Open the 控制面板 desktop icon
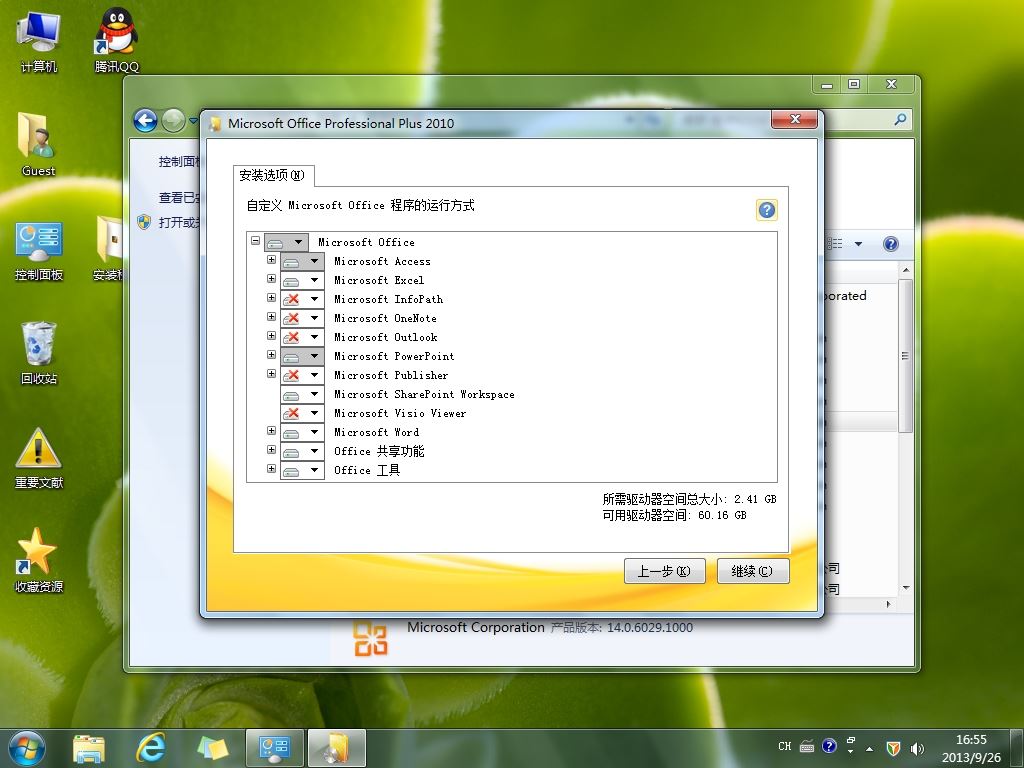The image size is (1024, 768). point(39,251)
